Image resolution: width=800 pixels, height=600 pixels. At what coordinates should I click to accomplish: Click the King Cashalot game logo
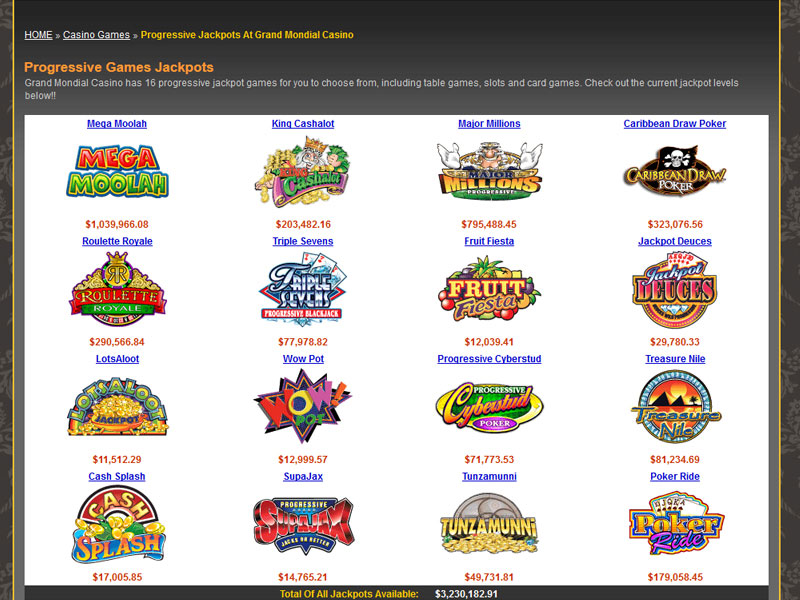click(x=303, y=172)
